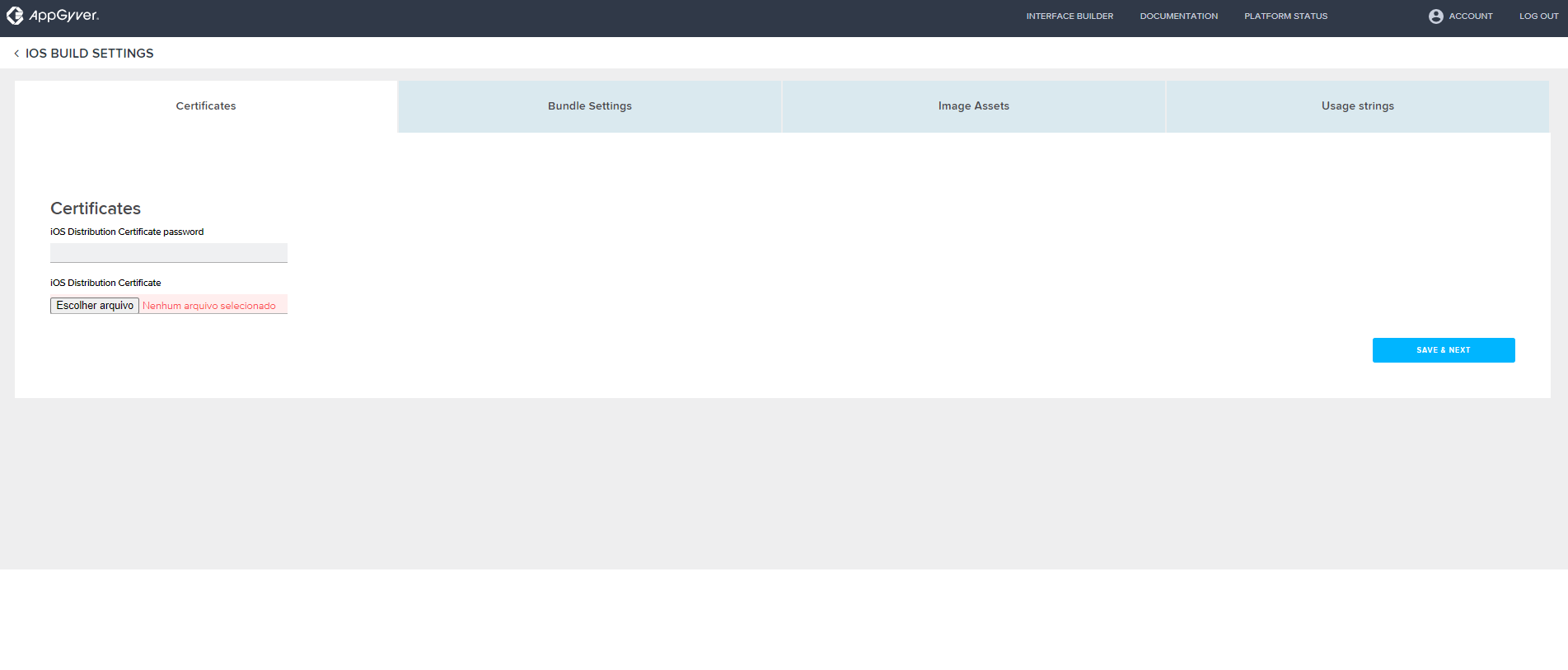The image size is (1568, 670).
Task: Click the iOS Build Settings title
Action: (89, 54)
